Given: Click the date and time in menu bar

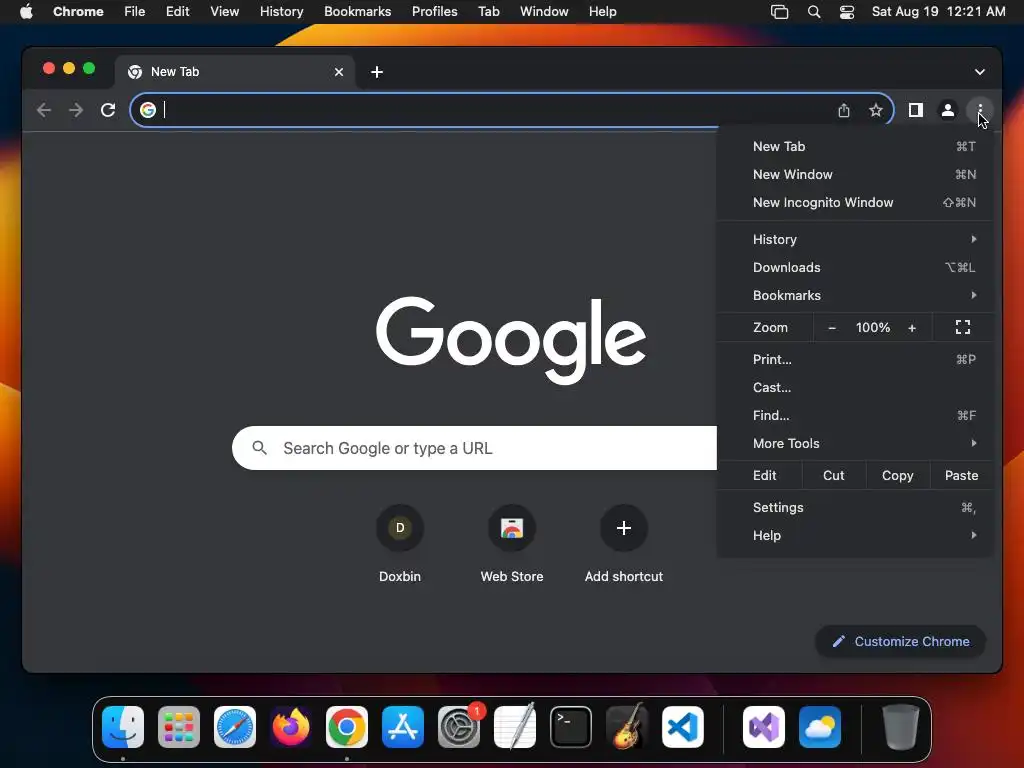Looking at the screenshot, I should (938, 12).
